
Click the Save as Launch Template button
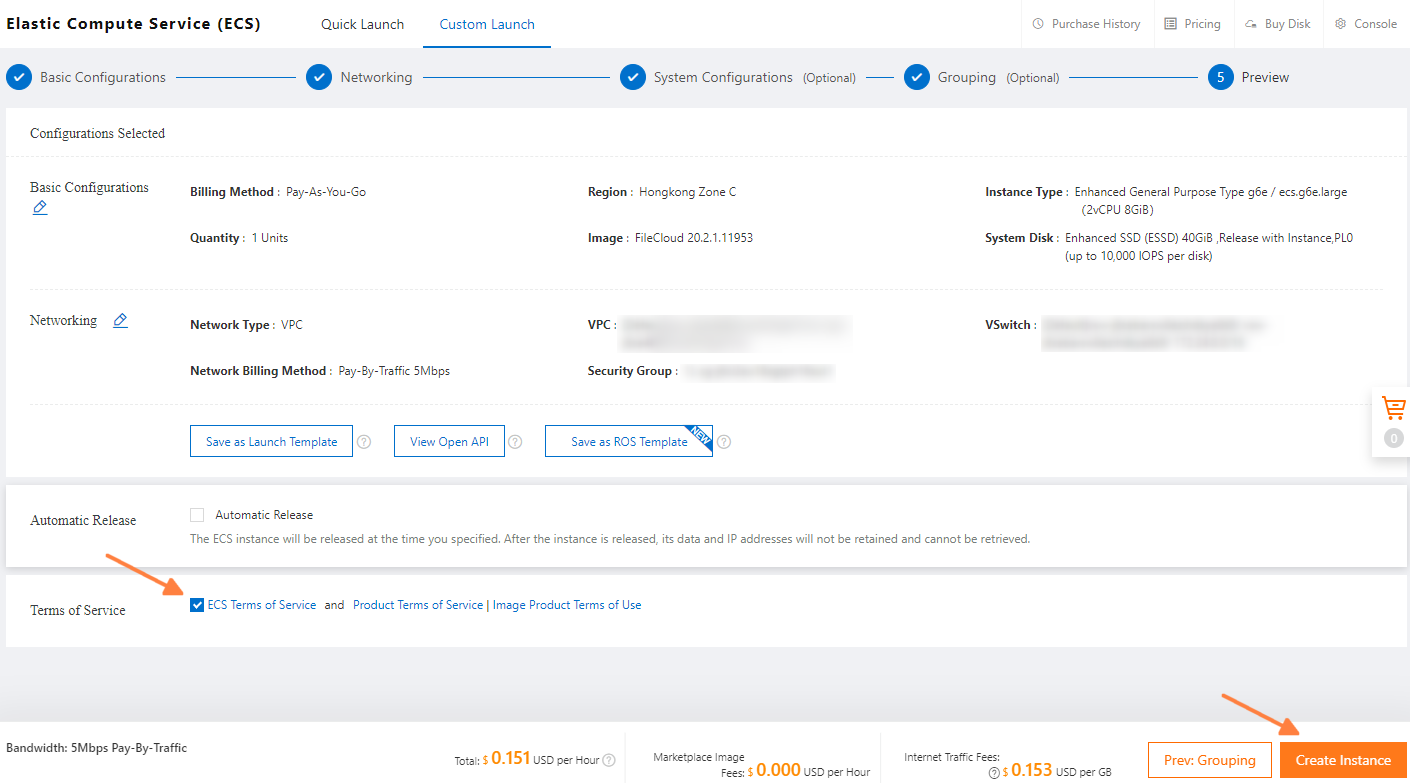(x=271, y=442)
